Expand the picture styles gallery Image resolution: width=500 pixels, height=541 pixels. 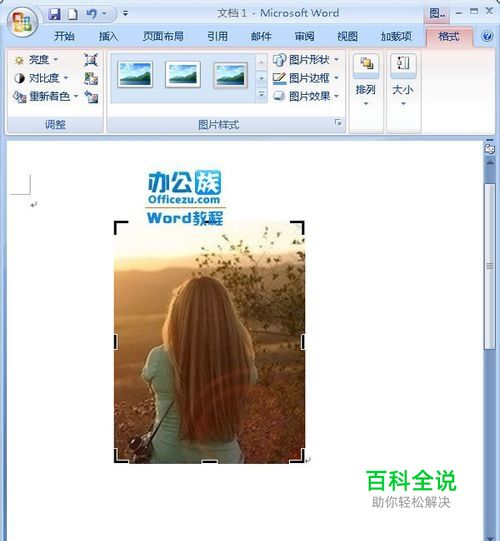(262, 95)
